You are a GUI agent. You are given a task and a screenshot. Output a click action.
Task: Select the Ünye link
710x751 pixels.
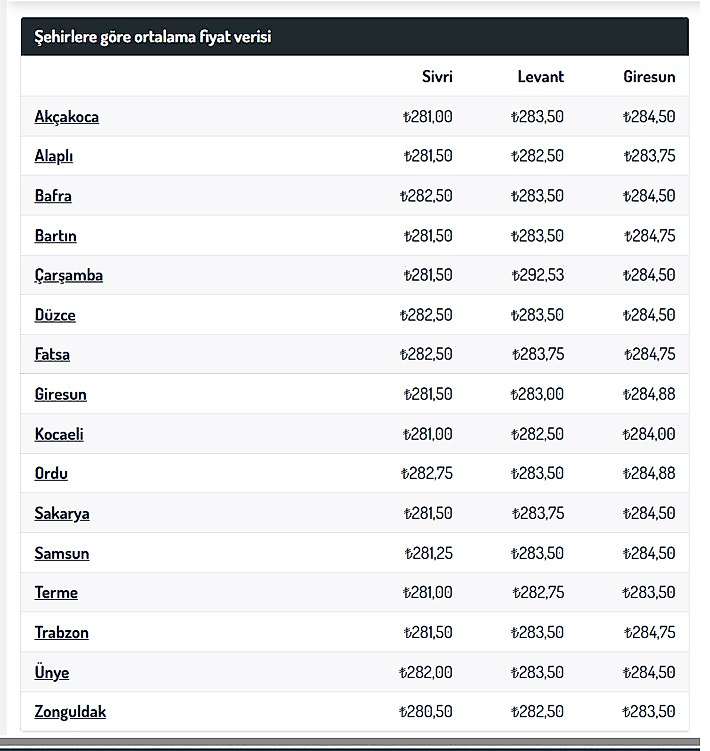point(52,672)
